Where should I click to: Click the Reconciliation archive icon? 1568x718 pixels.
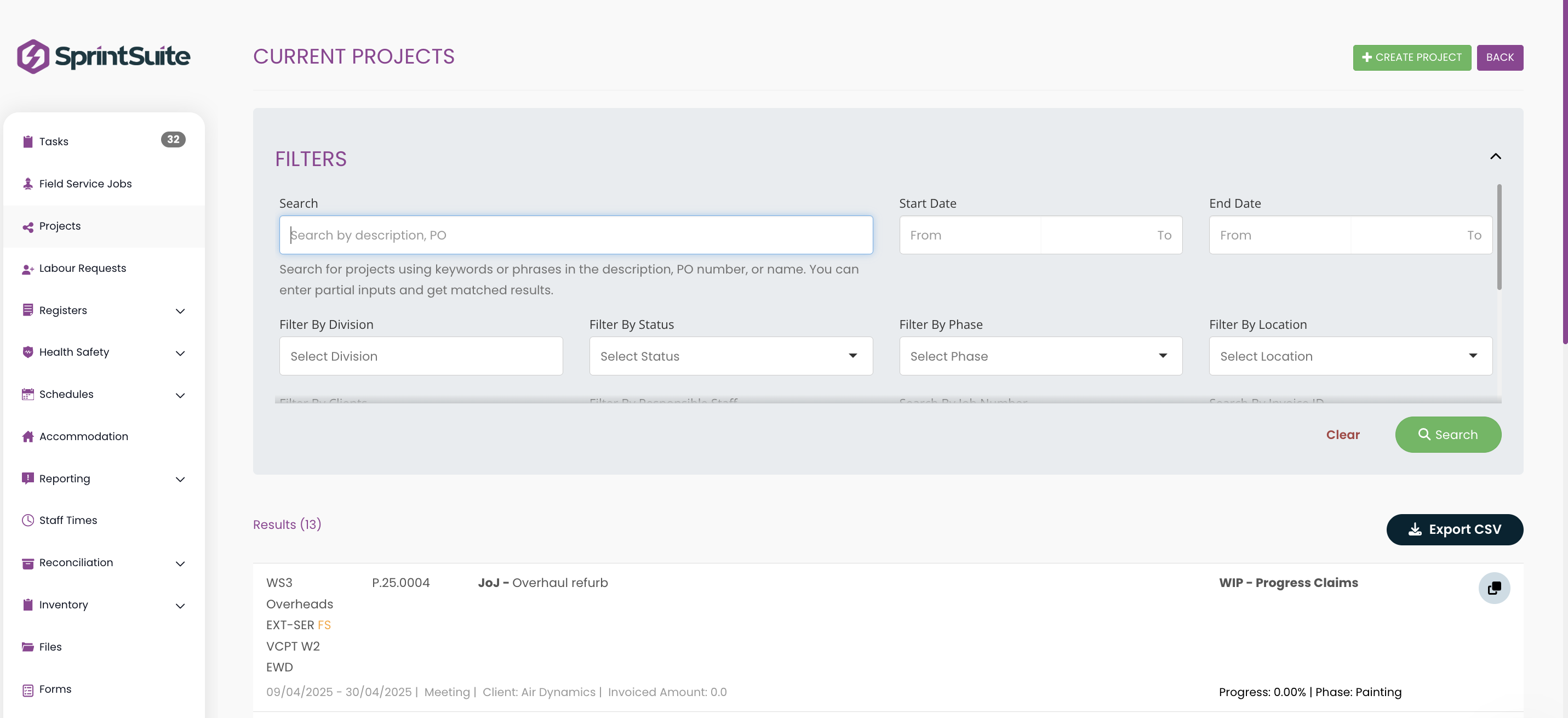[27, 563]
